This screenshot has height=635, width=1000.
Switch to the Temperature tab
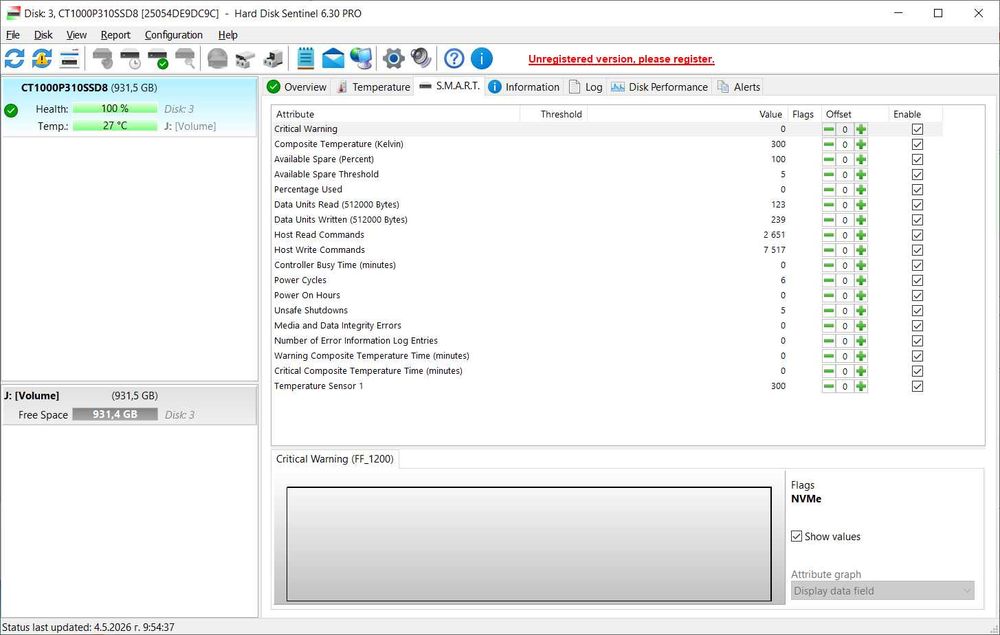click(x=374, y=87)
